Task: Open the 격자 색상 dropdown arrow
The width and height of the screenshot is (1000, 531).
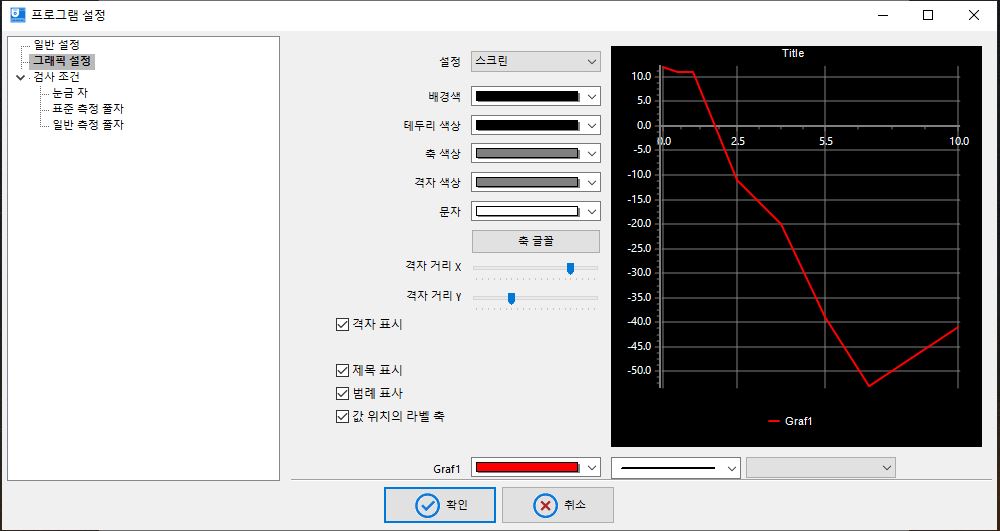Action: (x=592, y=182)
